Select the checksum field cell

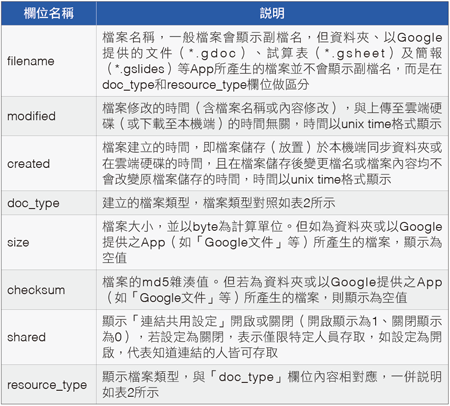coord(49,290)
